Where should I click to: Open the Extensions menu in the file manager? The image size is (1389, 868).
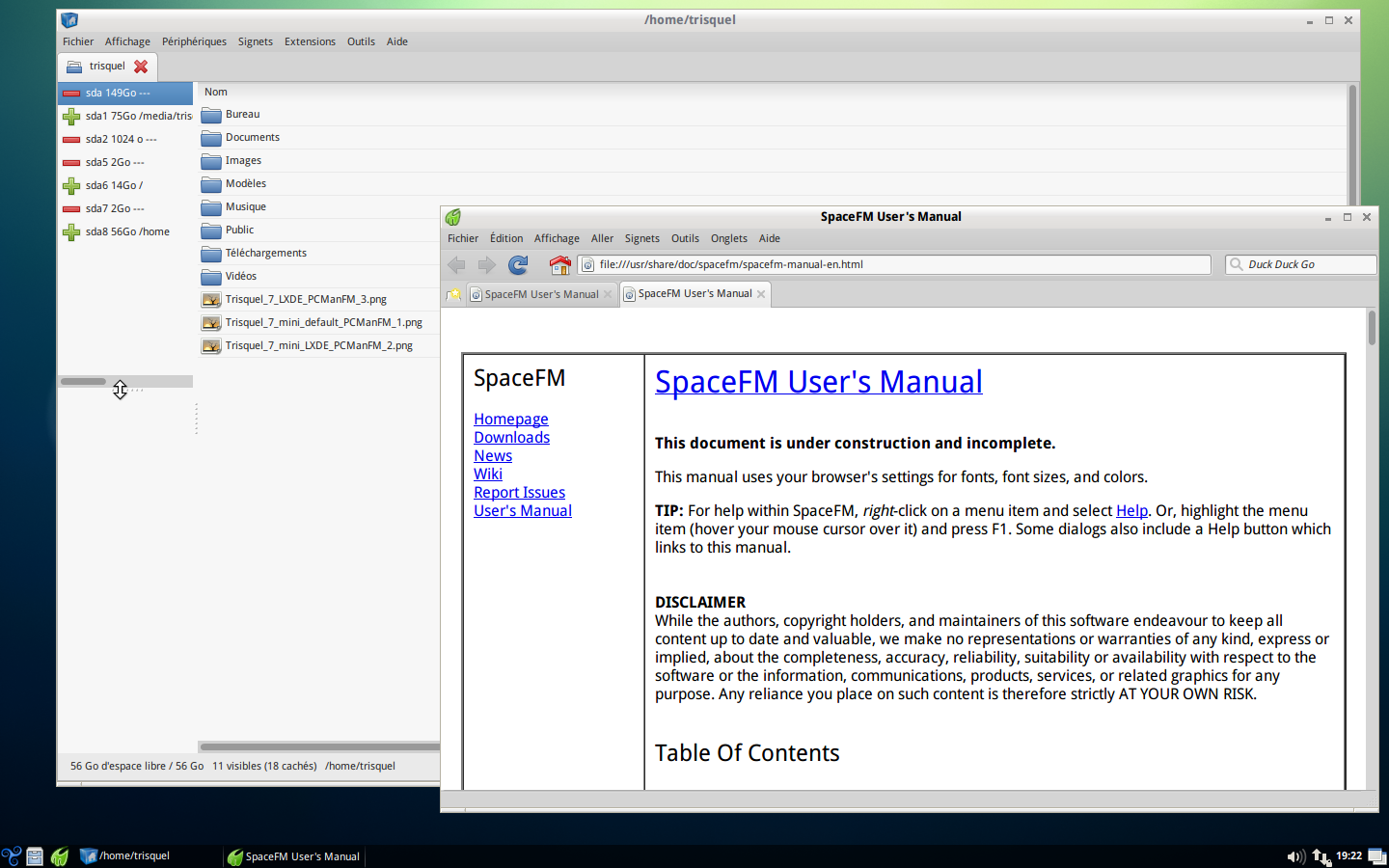[x=310, y=41]
